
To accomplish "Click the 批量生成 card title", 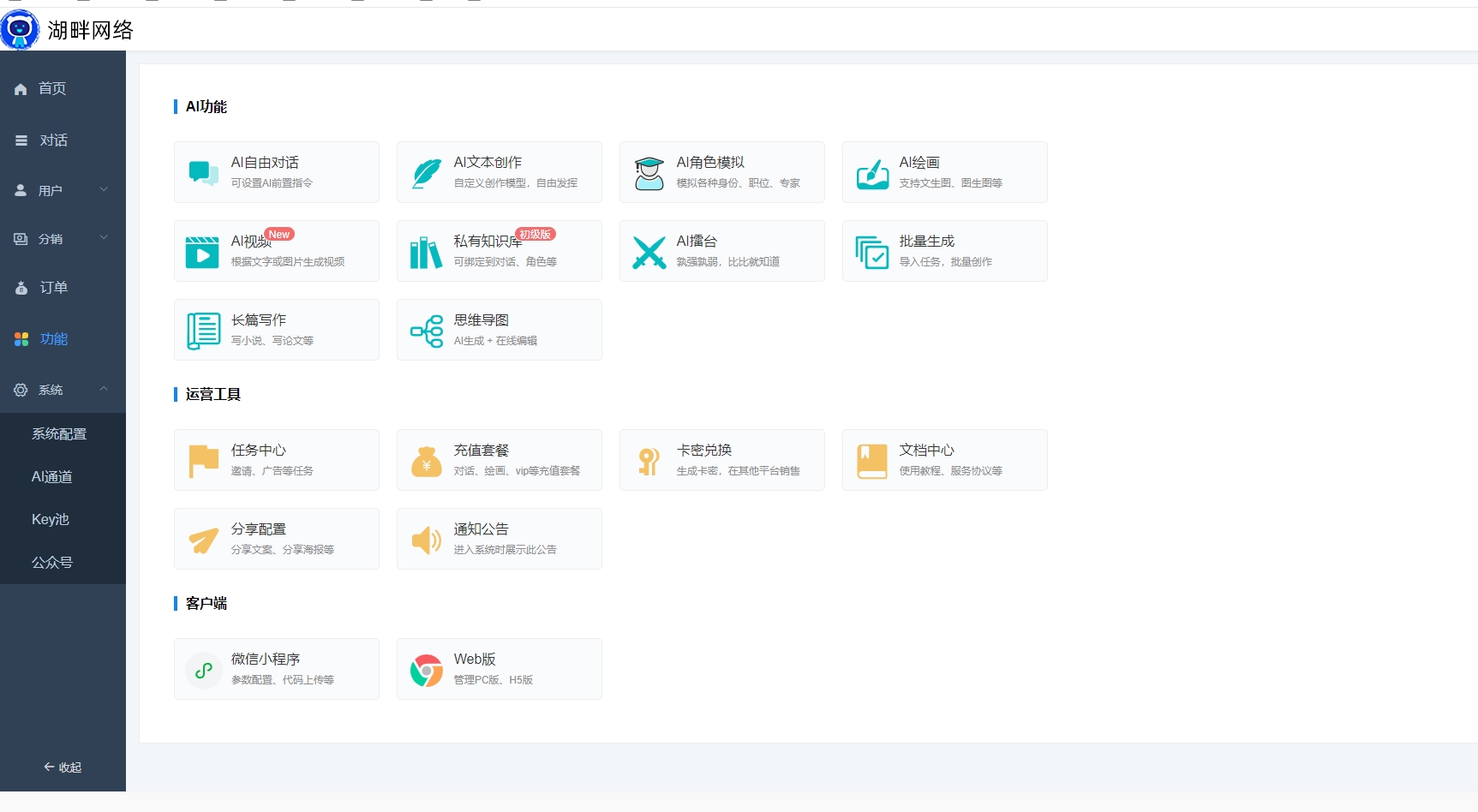I will pyautogui.click(x=926, y=242).
